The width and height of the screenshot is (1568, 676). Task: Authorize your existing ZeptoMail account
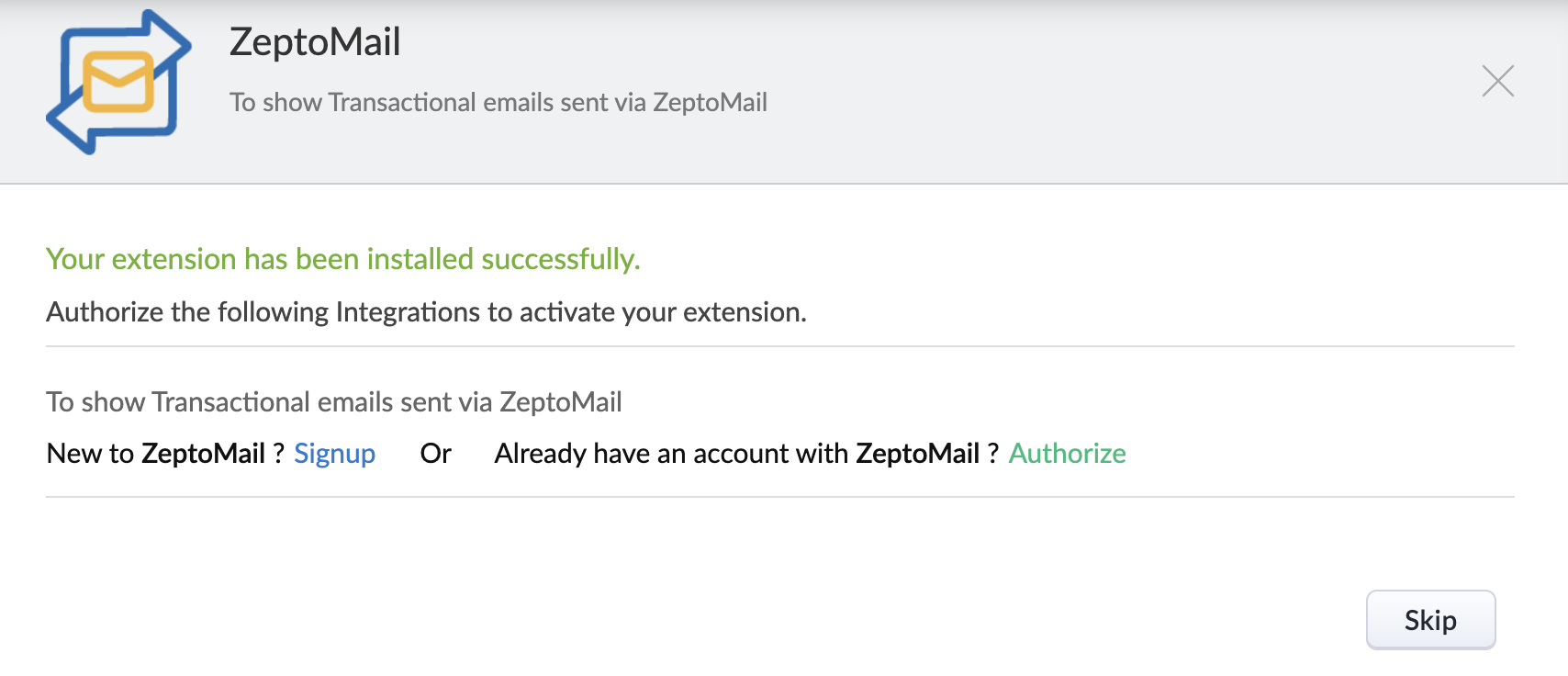click(1067, 454)
